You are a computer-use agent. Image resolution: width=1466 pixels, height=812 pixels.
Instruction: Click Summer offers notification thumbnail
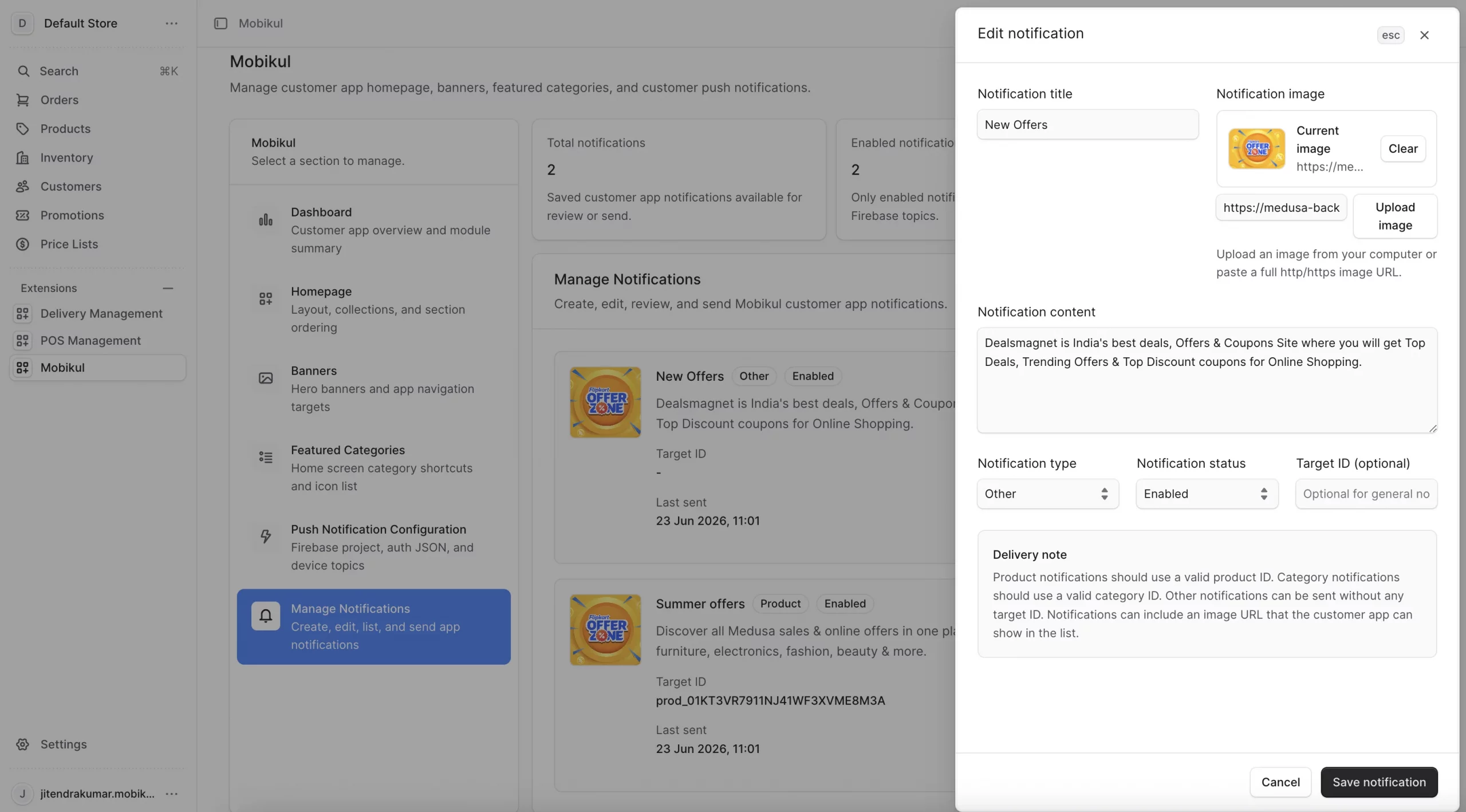click(x=605, y=629)
